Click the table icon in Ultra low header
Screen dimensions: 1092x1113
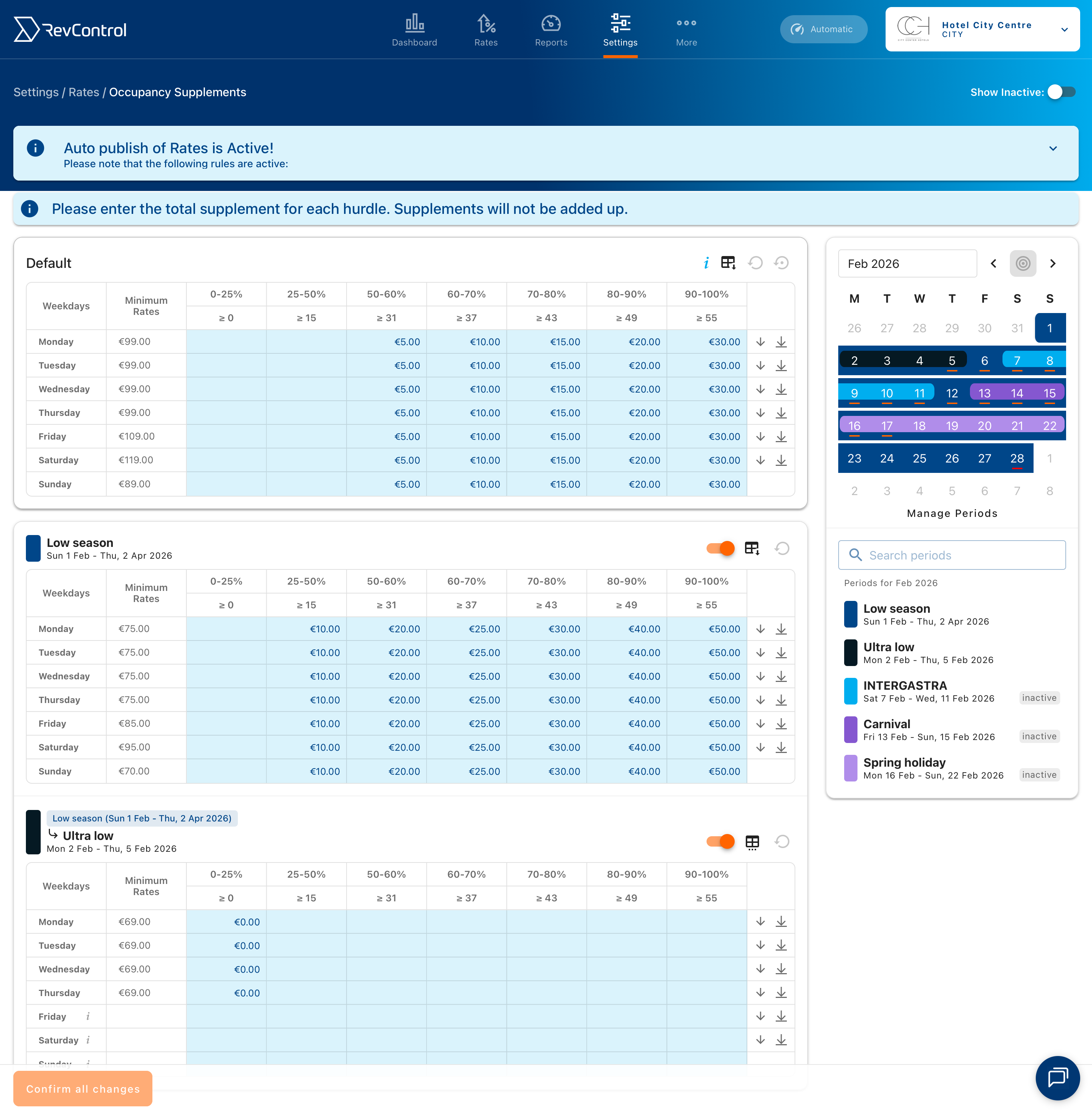pyautogui.click(x=752, y=842)
